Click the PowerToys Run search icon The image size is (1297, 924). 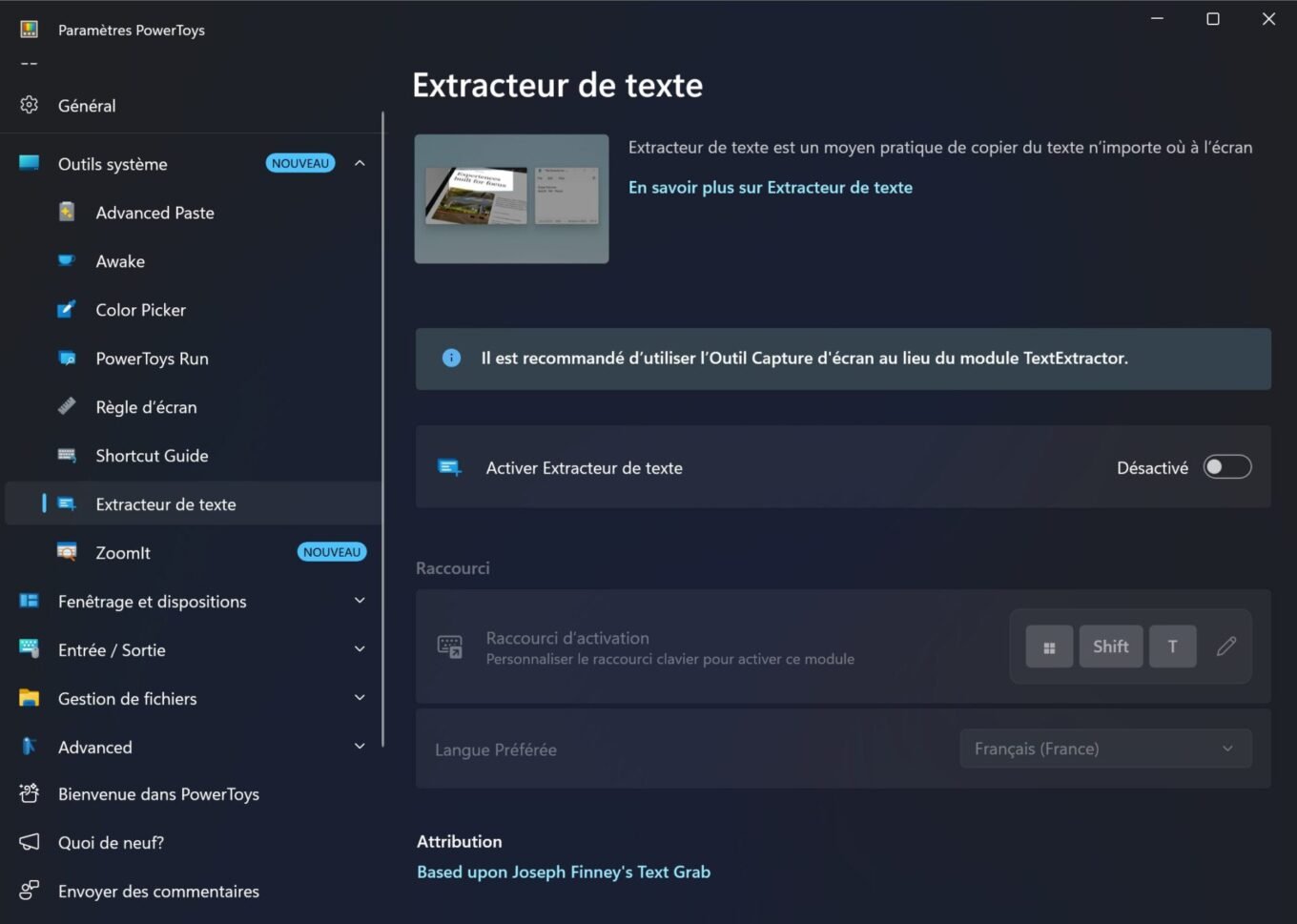(x=67, y=358)
